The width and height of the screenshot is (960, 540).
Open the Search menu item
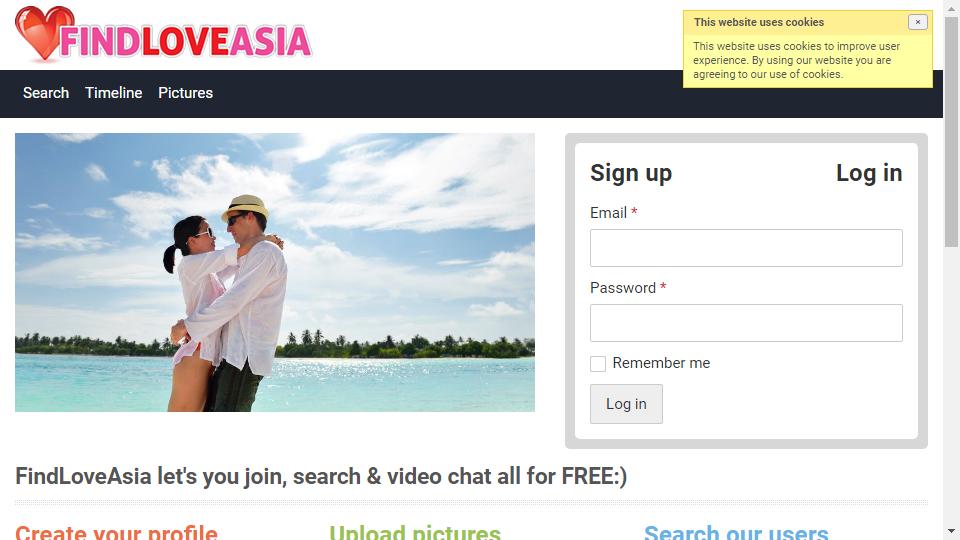click(x=46, y=93)
